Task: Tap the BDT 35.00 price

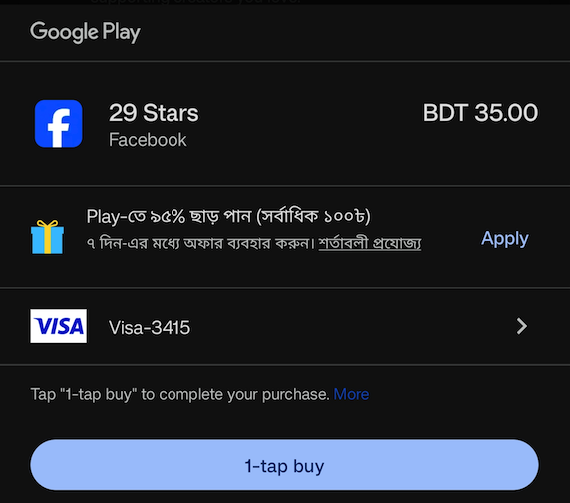Action: coord(480,112)
